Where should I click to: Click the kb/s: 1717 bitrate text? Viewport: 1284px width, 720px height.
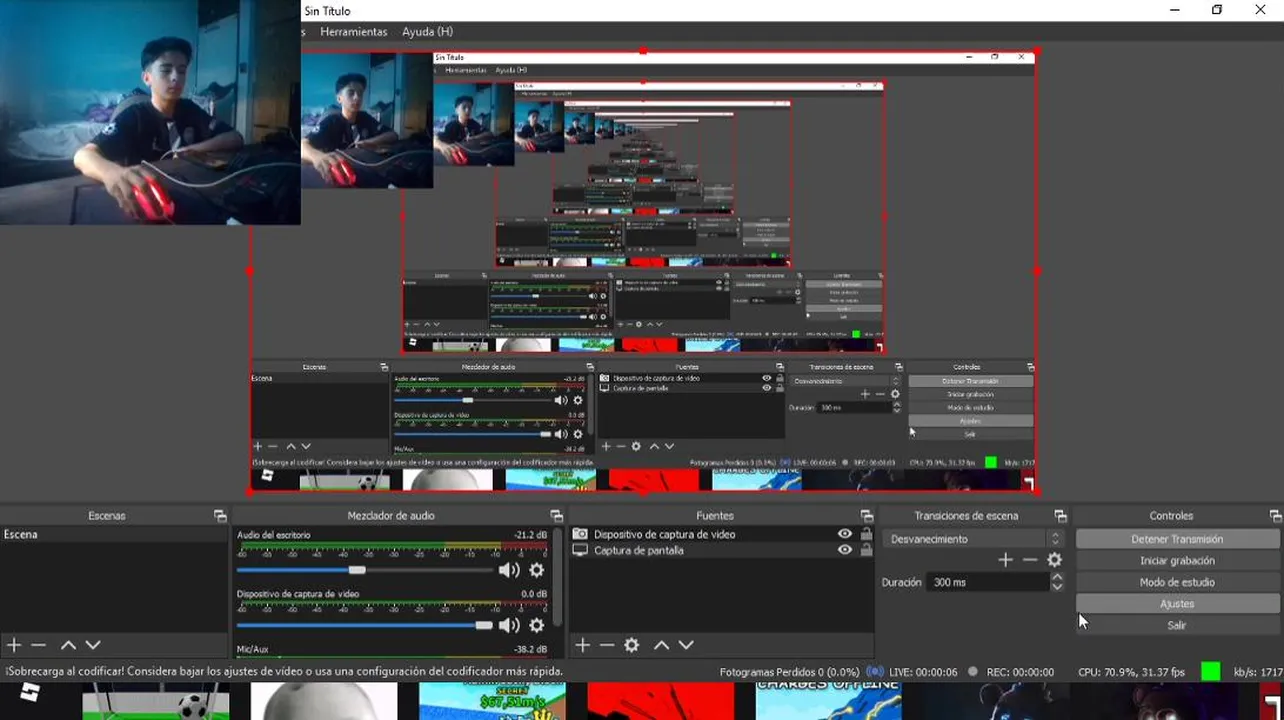pyautogui.click(x=1258, y=672)
